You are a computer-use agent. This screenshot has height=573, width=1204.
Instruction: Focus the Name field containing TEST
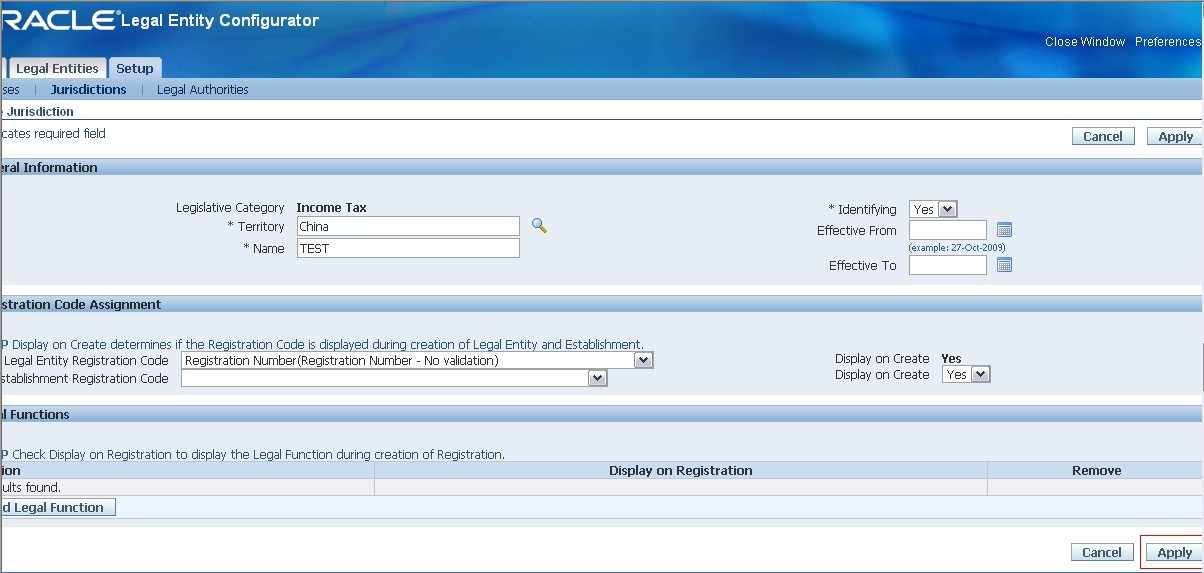pyautogui.click(x=408, y=248)
